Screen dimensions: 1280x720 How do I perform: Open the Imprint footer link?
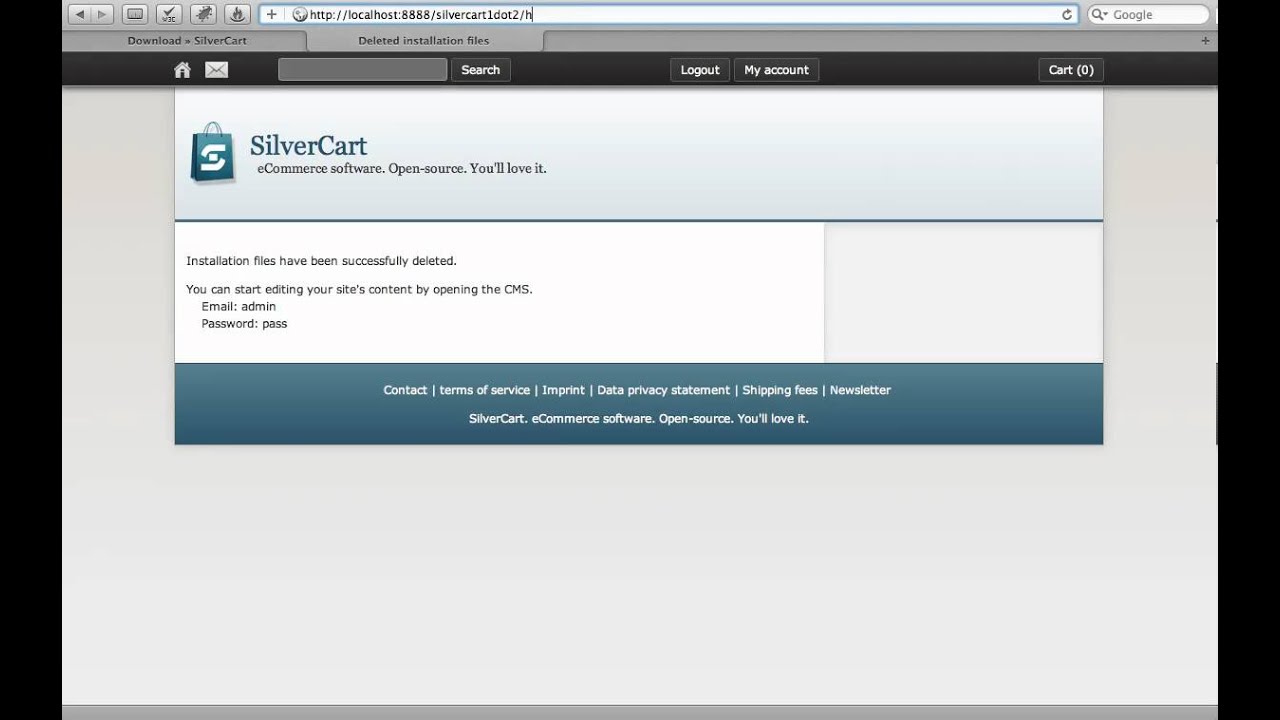[563, 390]
